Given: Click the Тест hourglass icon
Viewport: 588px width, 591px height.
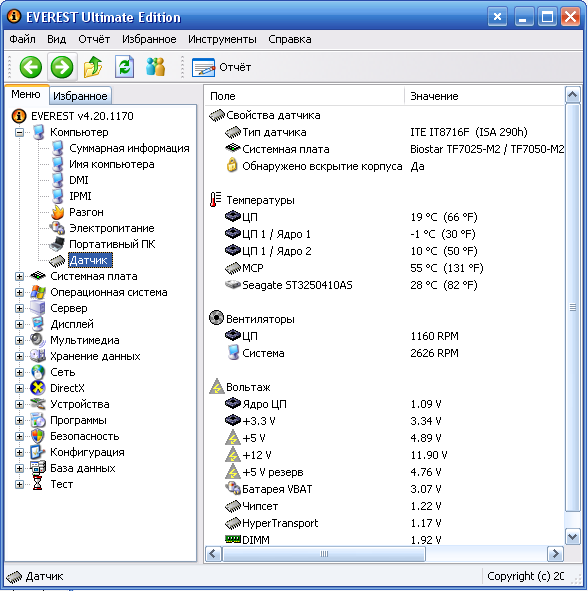Looking at the screenshot, I should coord(38,484).
